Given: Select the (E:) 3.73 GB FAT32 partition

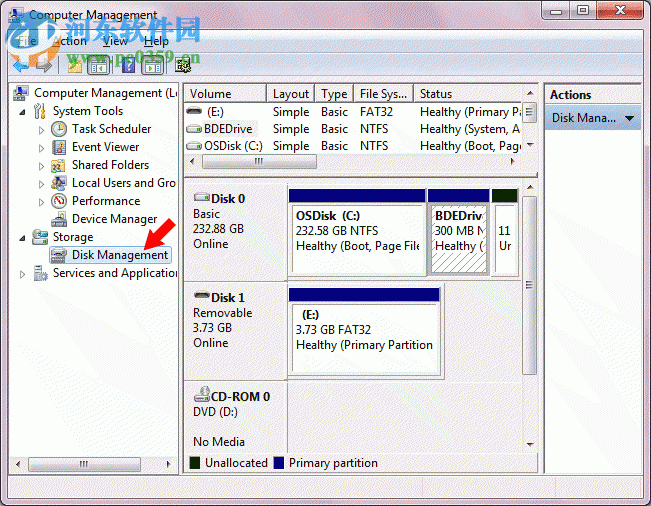Looking at the screenshot, I should (x=364, y=332).
